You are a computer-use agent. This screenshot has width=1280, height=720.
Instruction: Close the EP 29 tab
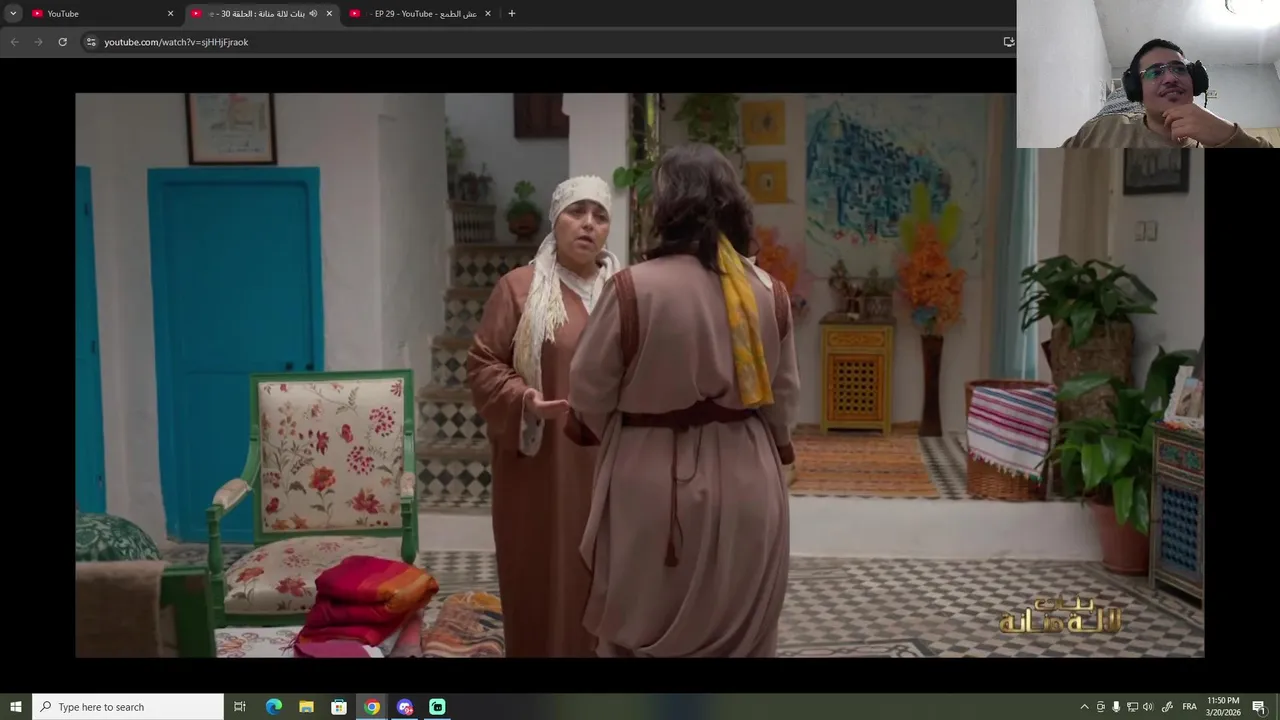pyautogui.click(x=488, y=13)
